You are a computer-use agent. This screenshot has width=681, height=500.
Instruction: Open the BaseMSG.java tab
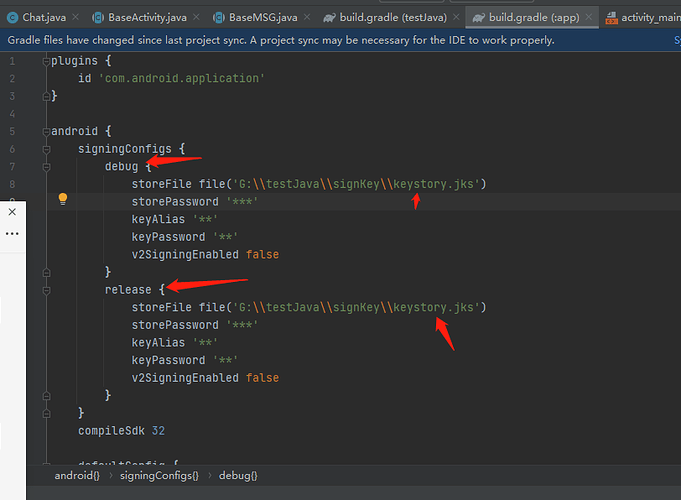click(263, 17)
